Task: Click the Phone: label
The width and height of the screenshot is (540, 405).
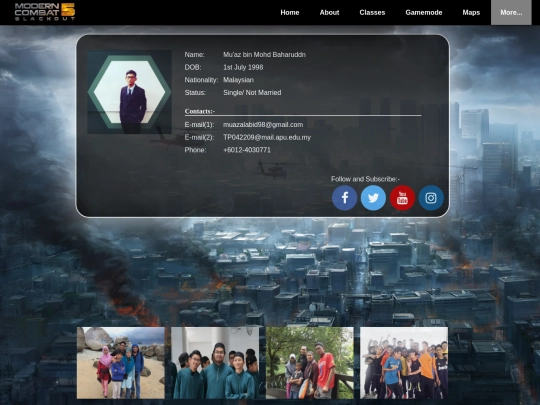Action: 195,150
